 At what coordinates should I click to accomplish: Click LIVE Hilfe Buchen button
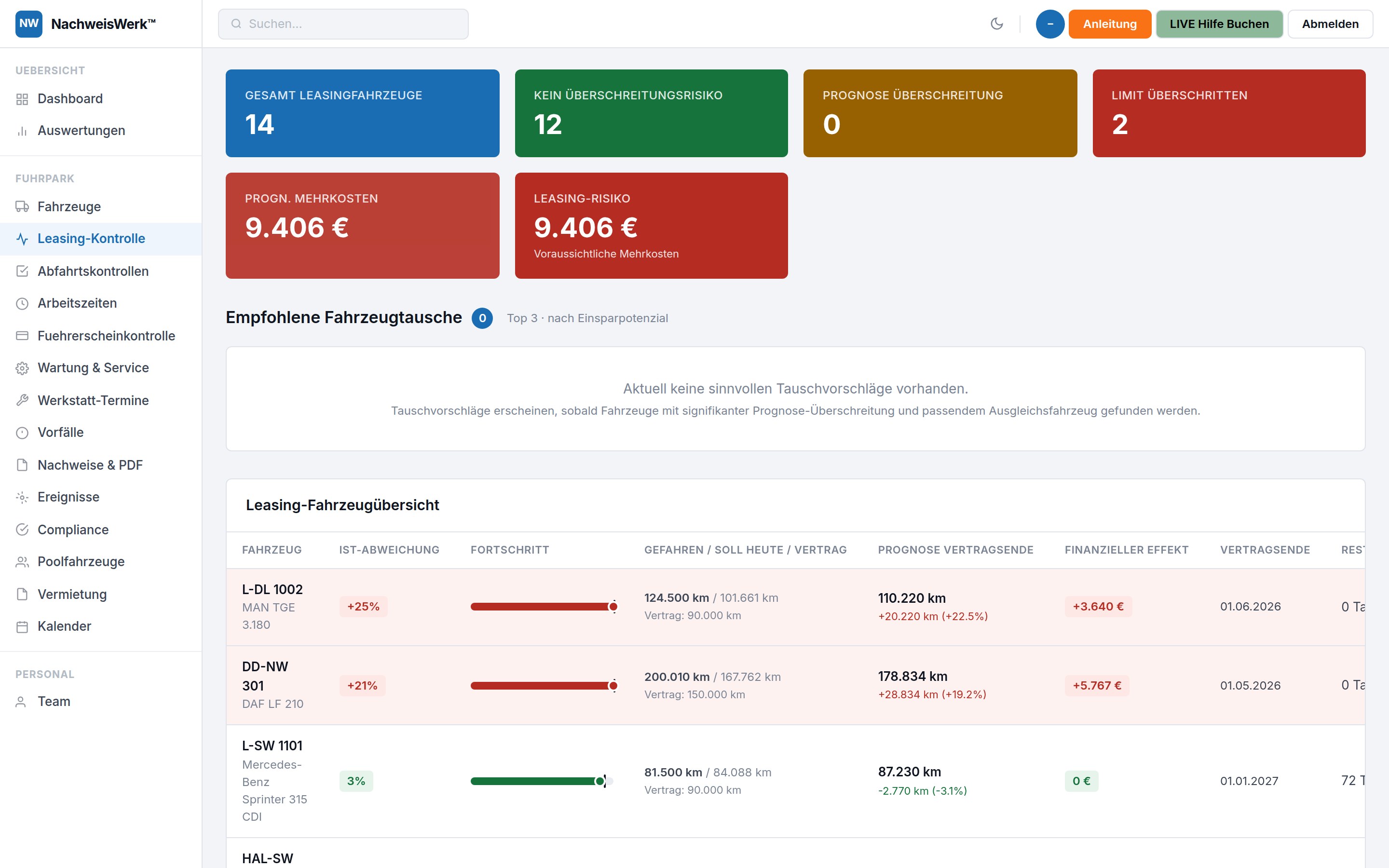pyautogui.click(x=1219, y=24)
